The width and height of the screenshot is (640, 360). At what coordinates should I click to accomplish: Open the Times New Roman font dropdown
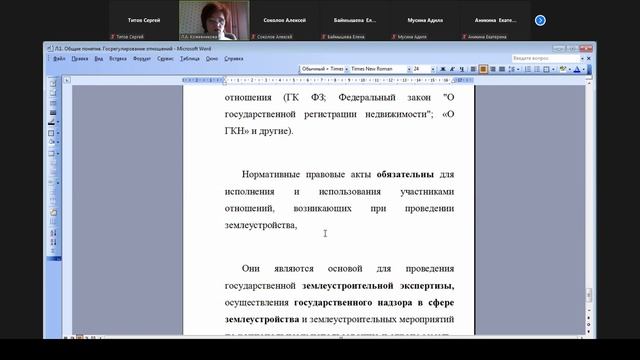[x=409, y=69]
